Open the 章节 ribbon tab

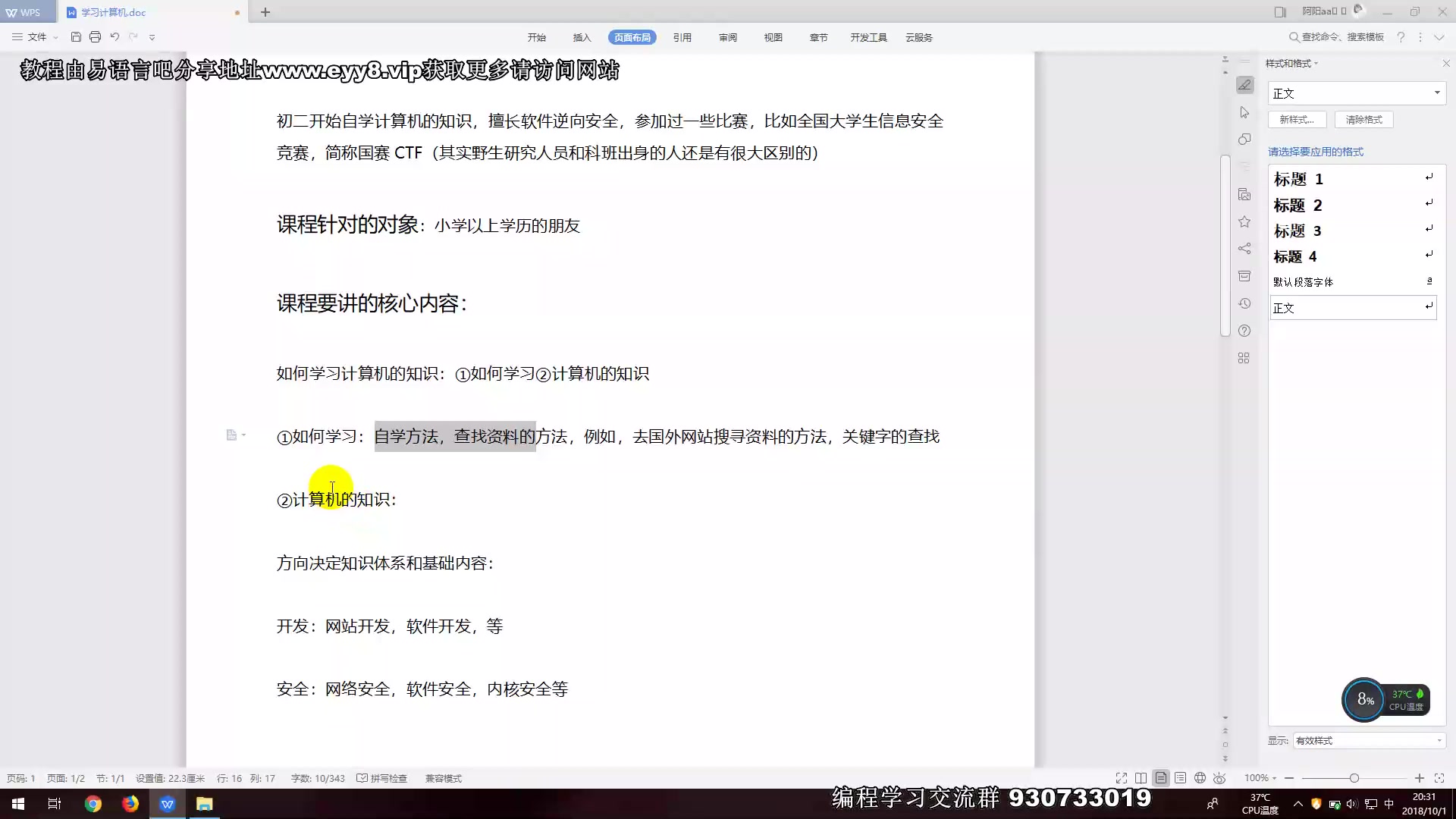(818, 37)
